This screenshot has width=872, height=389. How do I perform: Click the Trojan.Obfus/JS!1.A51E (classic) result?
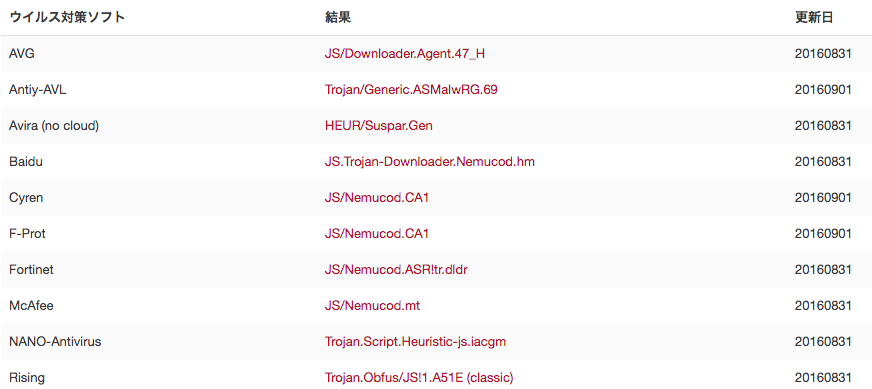click(x=419, y=378)
